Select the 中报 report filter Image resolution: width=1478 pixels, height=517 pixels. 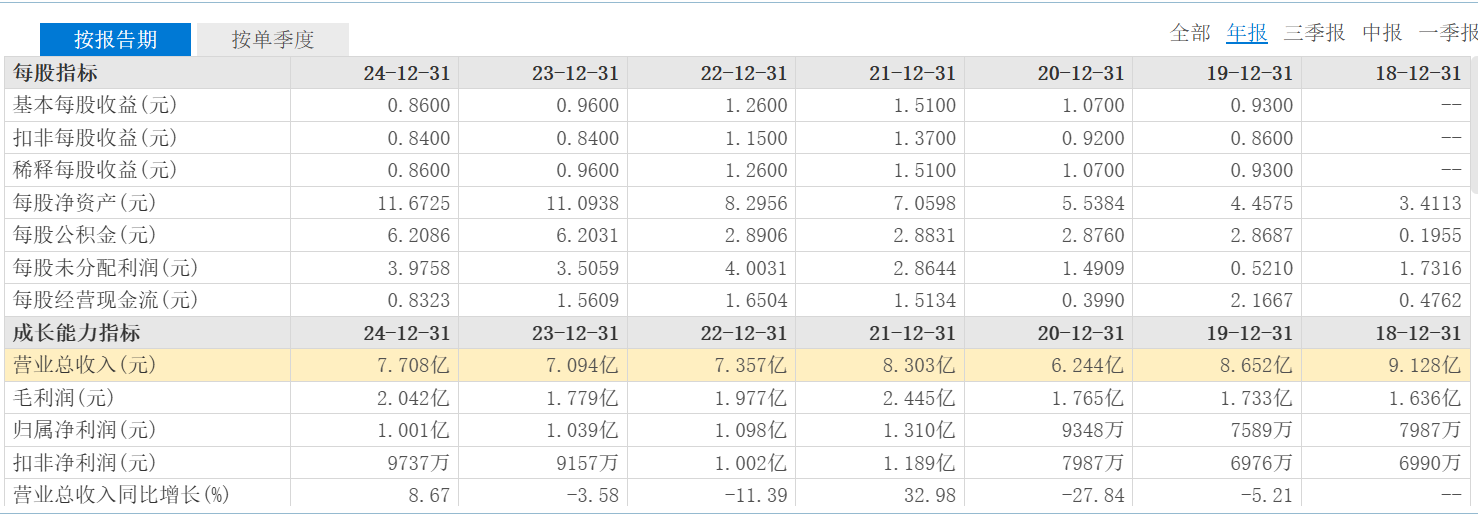[1382, 33]
